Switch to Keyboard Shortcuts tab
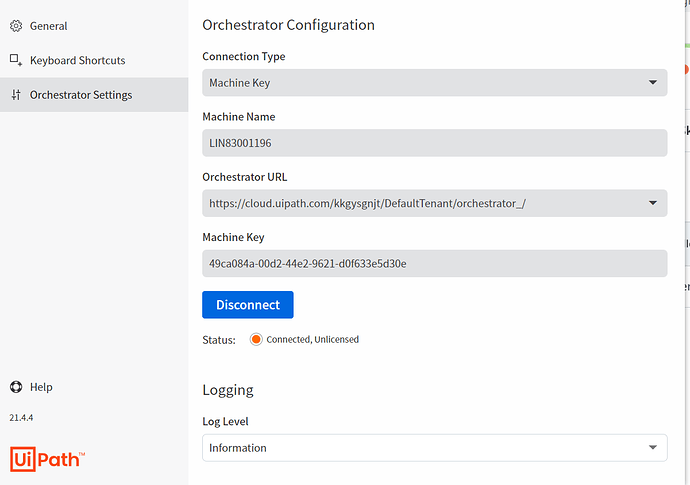The width and height of the screenshot is (690, 485). tap(77, 61)
